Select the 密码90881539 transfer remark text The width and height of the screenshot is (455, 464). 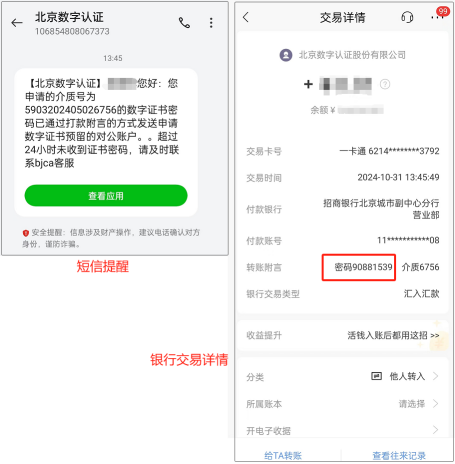[x=363, y=267]
